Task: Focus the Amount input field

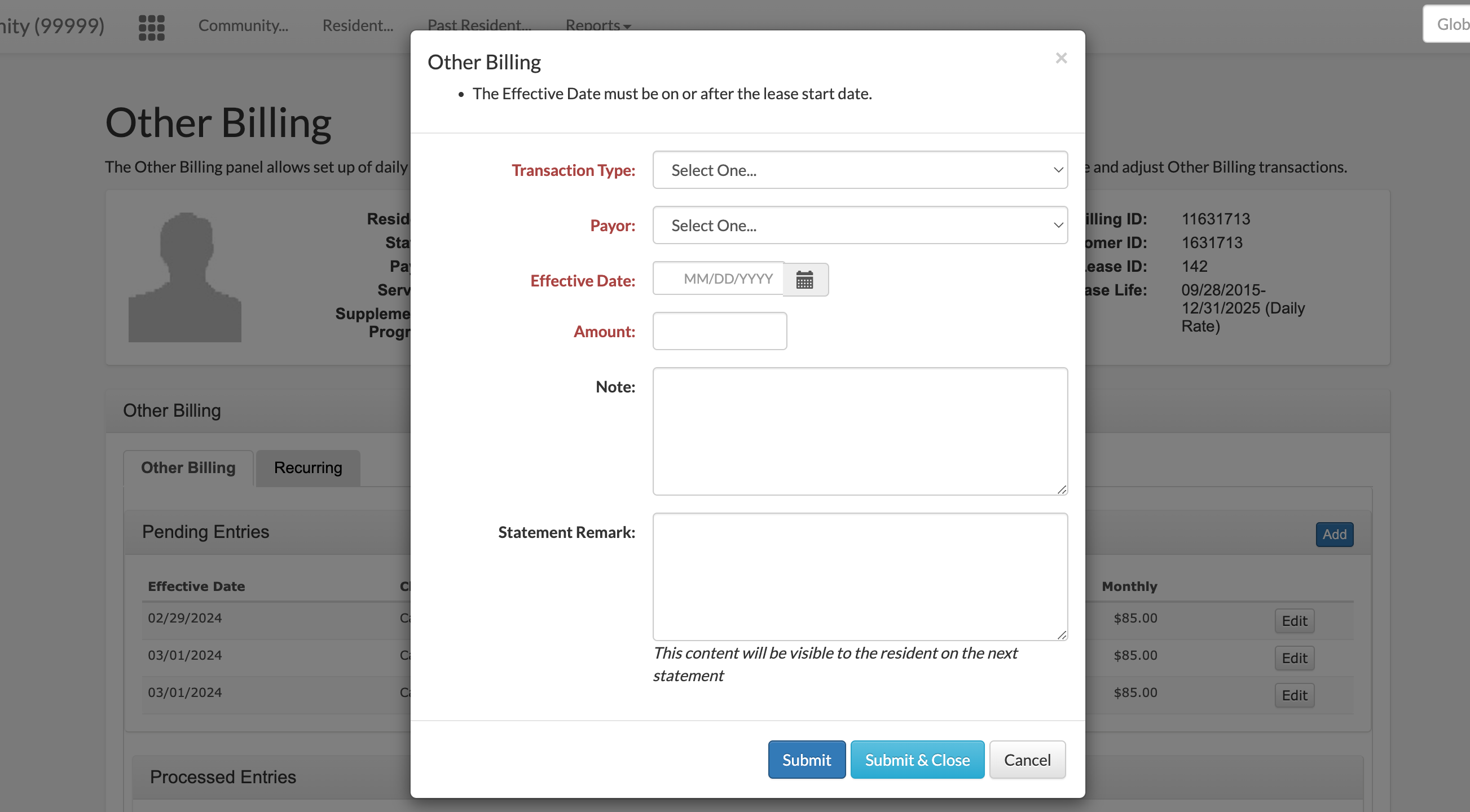Action: point(719,331)
